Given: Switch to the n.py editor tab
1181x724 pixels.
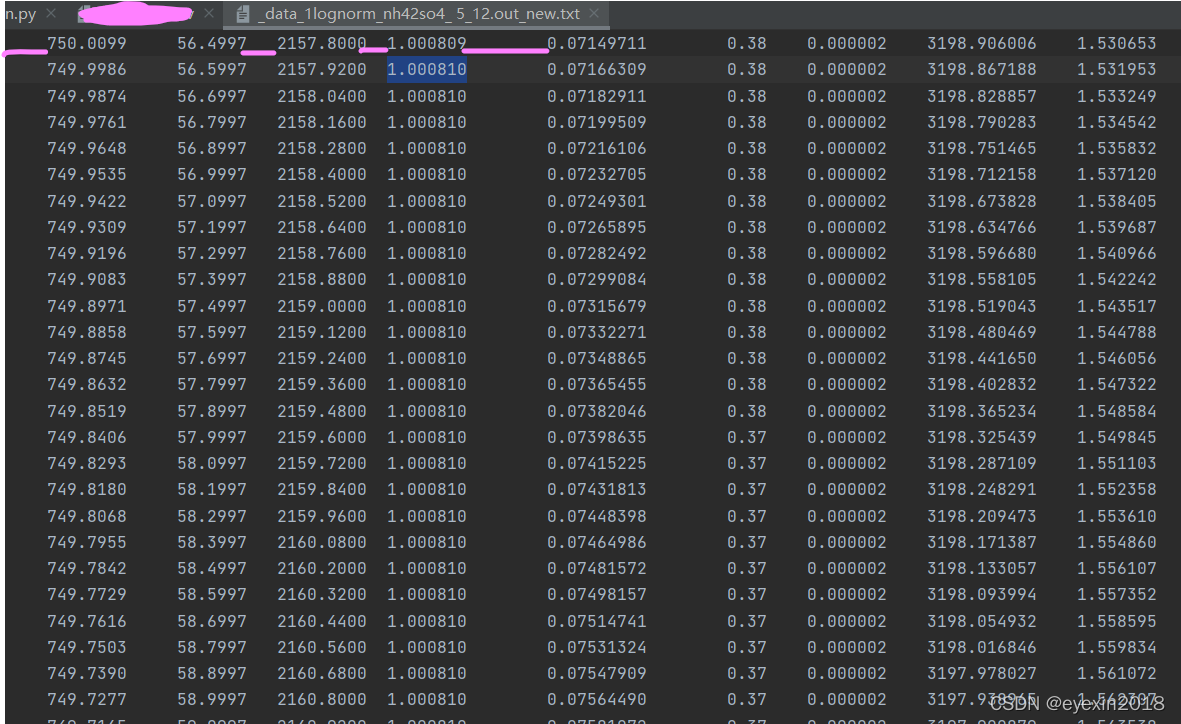Looking at the screenshot, I should [20, 14].
